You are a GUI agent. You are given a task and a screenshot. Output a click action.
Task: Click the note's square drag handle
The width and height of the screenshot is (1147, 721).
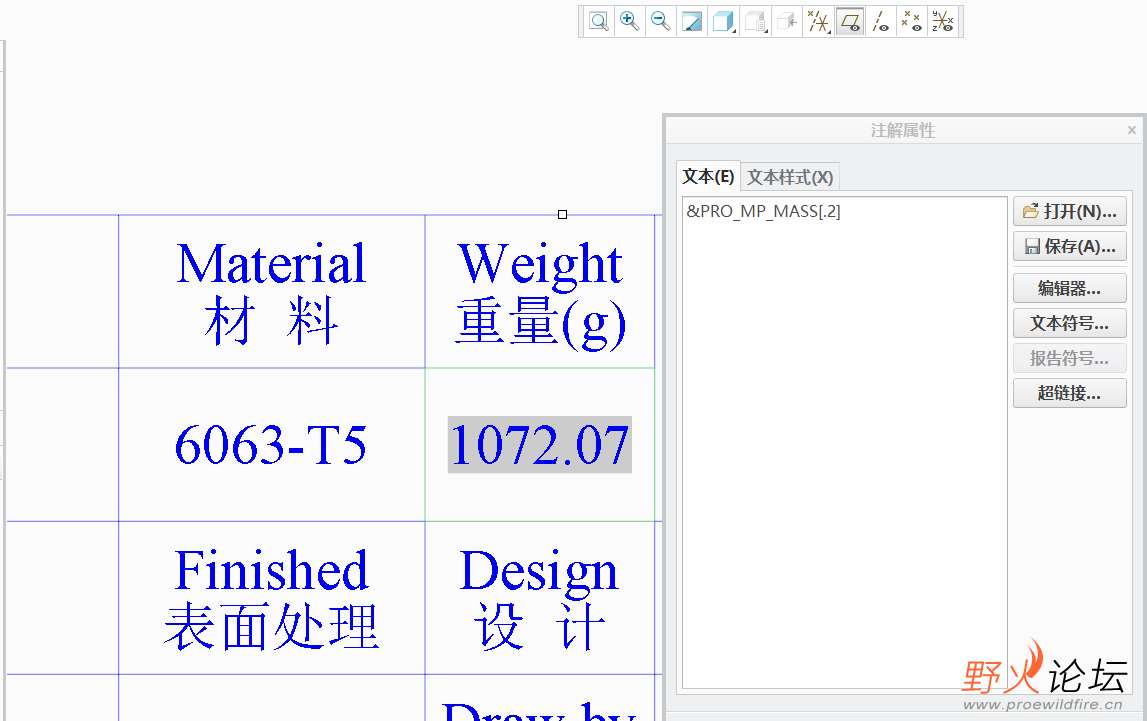[563, 214]
